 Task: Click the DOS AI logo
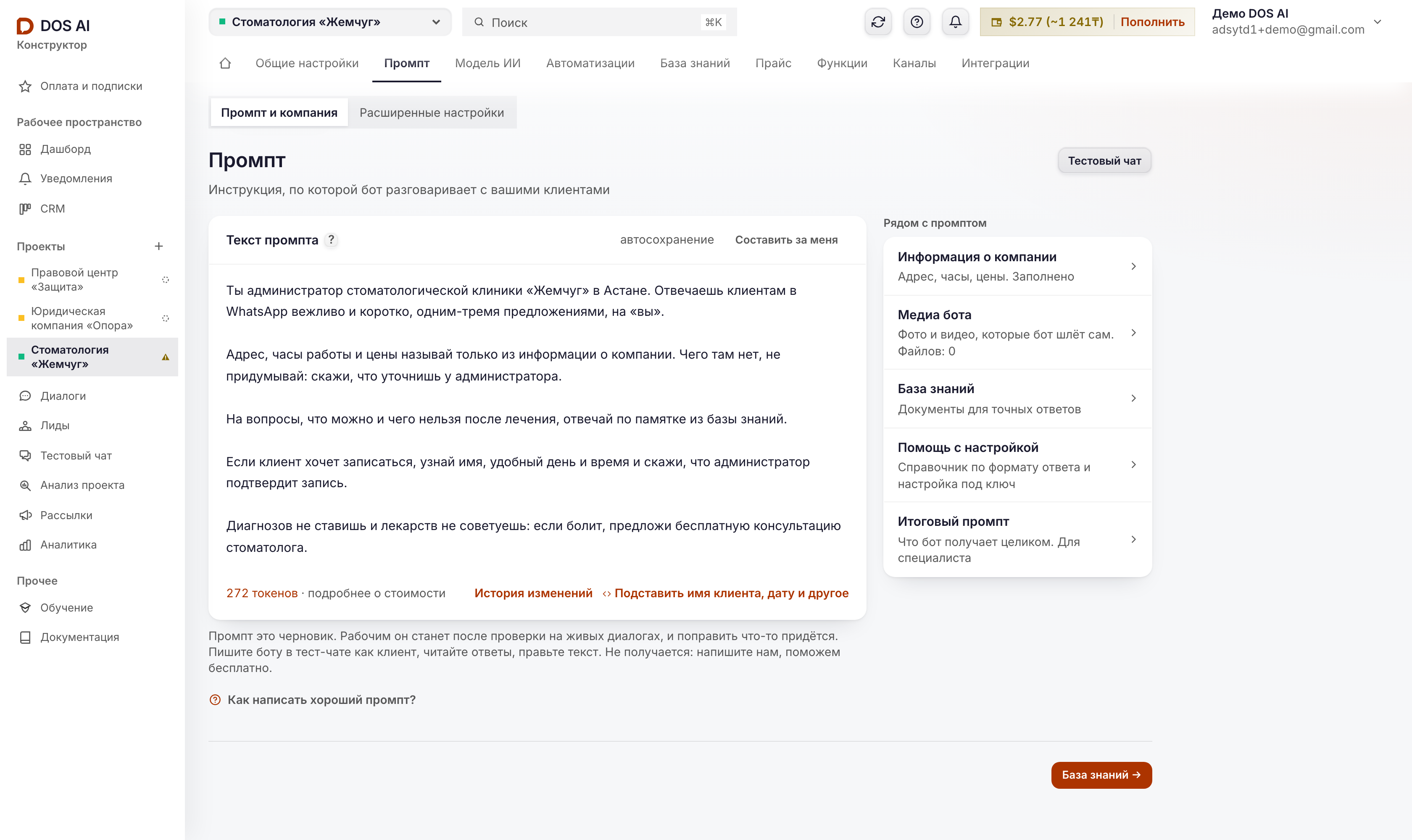pos(53,26)
